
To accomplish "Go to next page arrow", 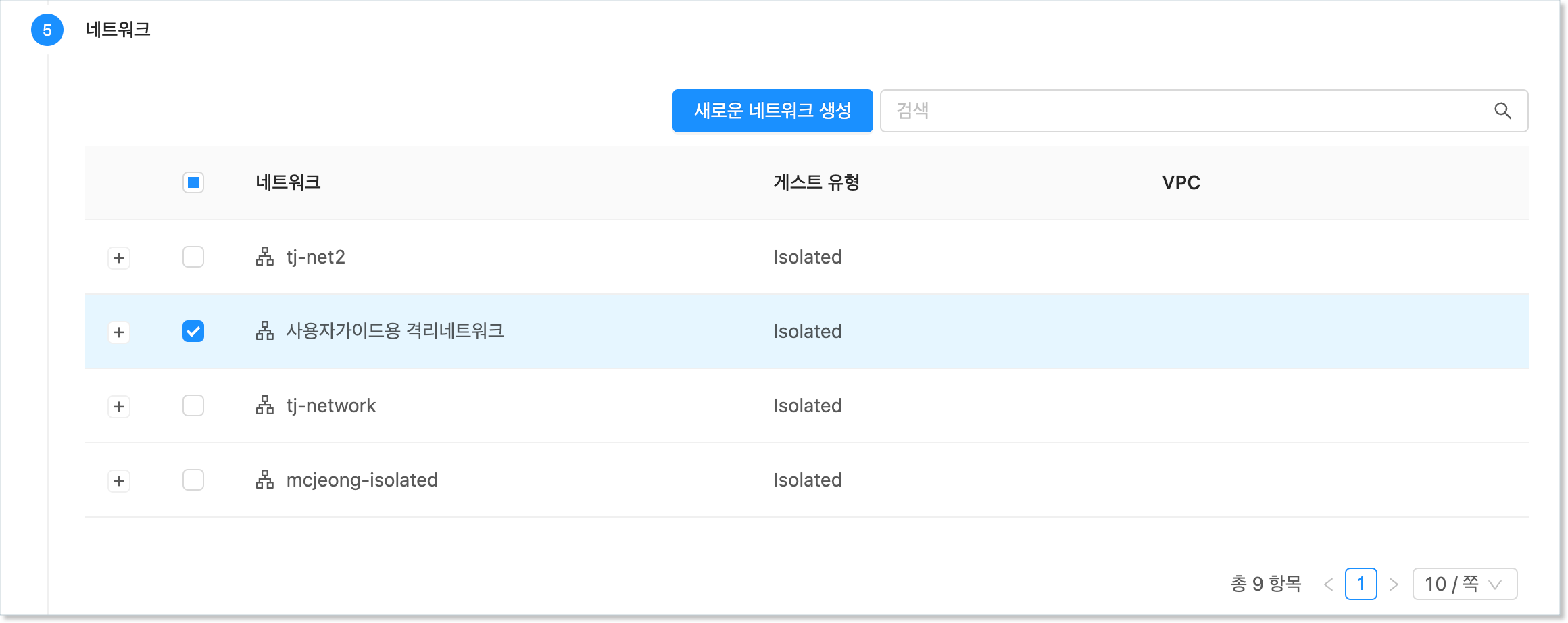I will 1393,584.
